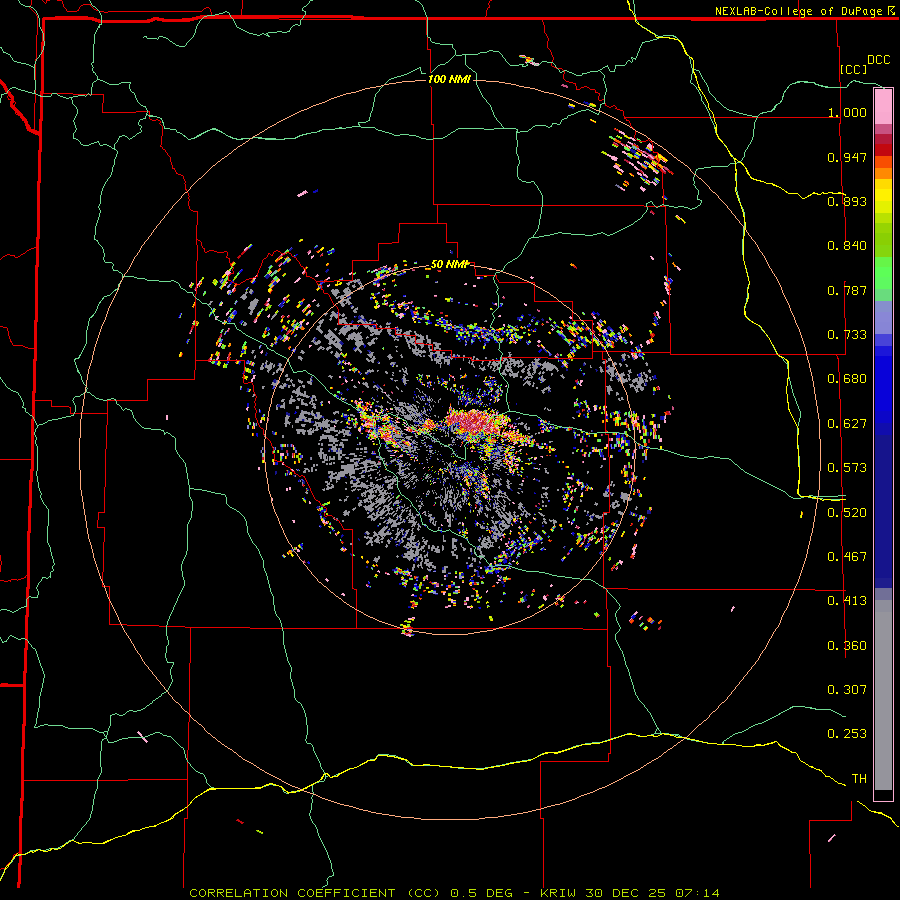Viewport: 900px width, 900px height.
Task: Click the 50 NMI range ring label
Action: pyautogui.click(x=449, y=265)
